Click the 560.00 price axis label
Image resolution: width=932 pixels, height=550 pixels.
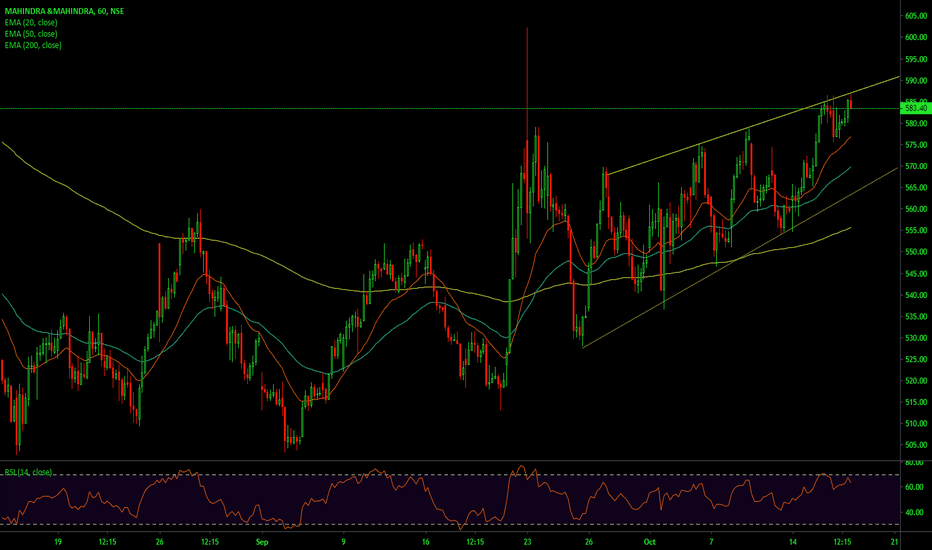(916, 209)
